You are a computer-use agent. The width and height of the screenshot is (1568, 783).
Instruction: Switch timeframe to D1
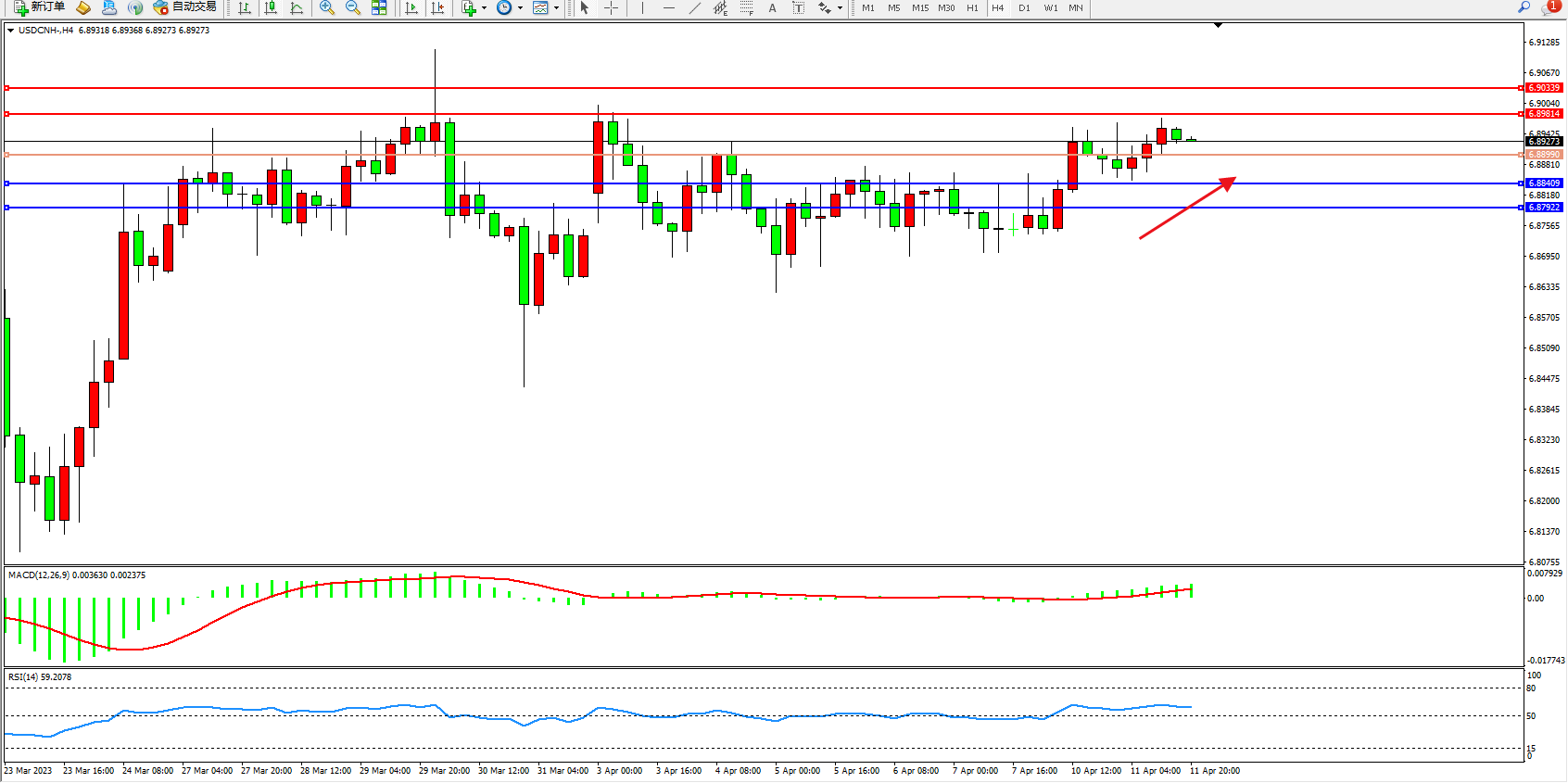[1024, 7]
